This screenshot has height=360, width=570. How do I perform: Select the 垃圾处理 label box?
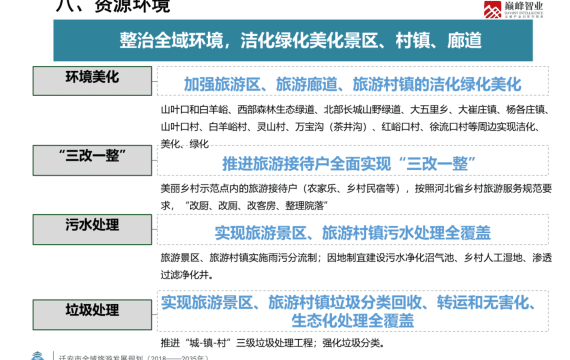coord(92,315)
